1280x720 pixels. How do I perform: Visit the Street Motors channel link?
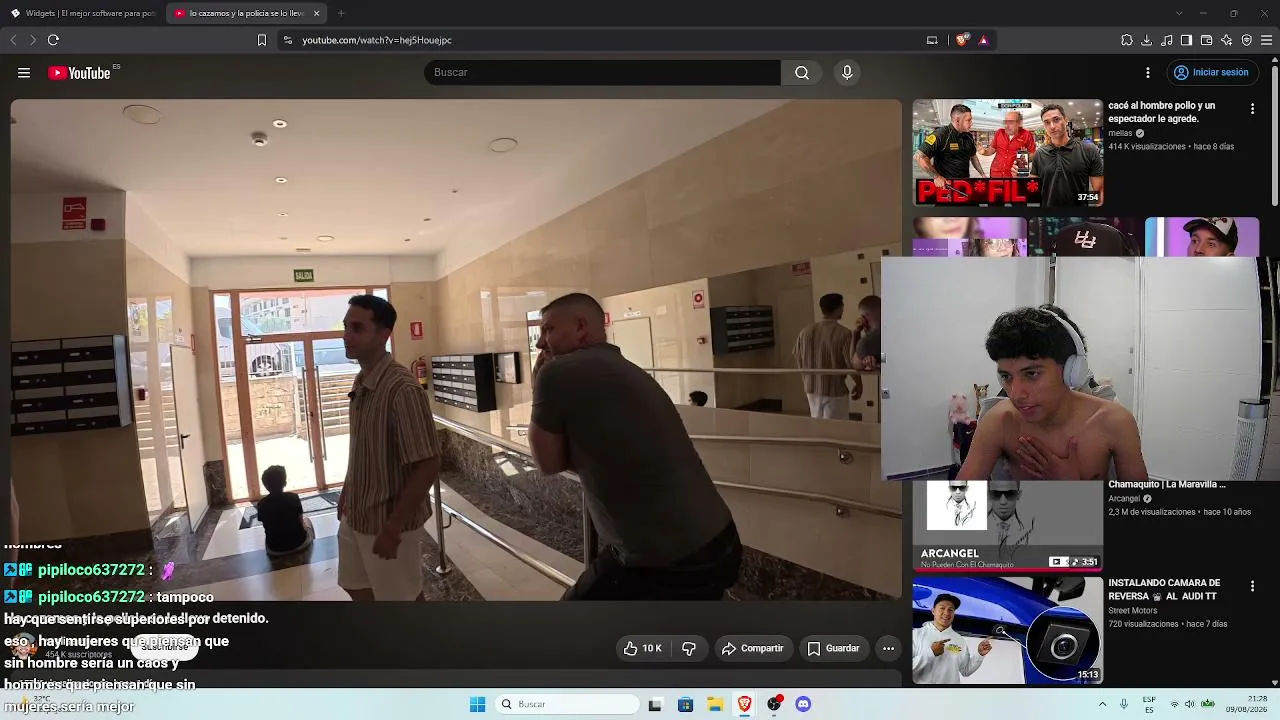point(1132,611)
